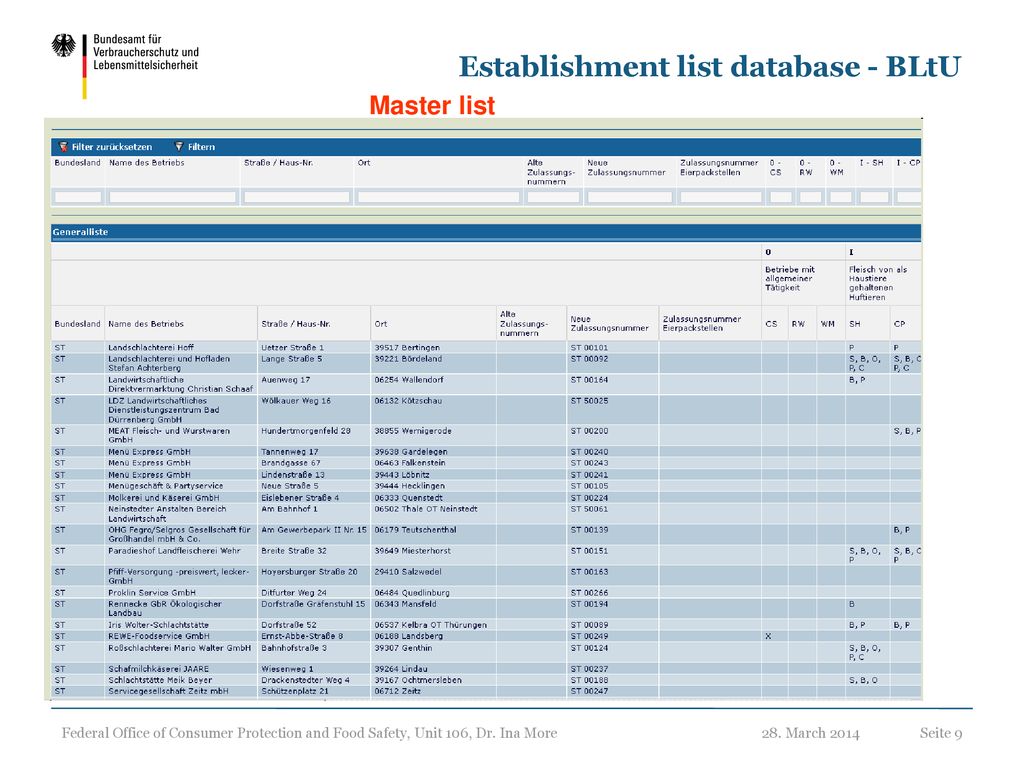Select OHG Fegro/Selgros Gesellschaft row
Screen dimensions: 1024x768
486,534
